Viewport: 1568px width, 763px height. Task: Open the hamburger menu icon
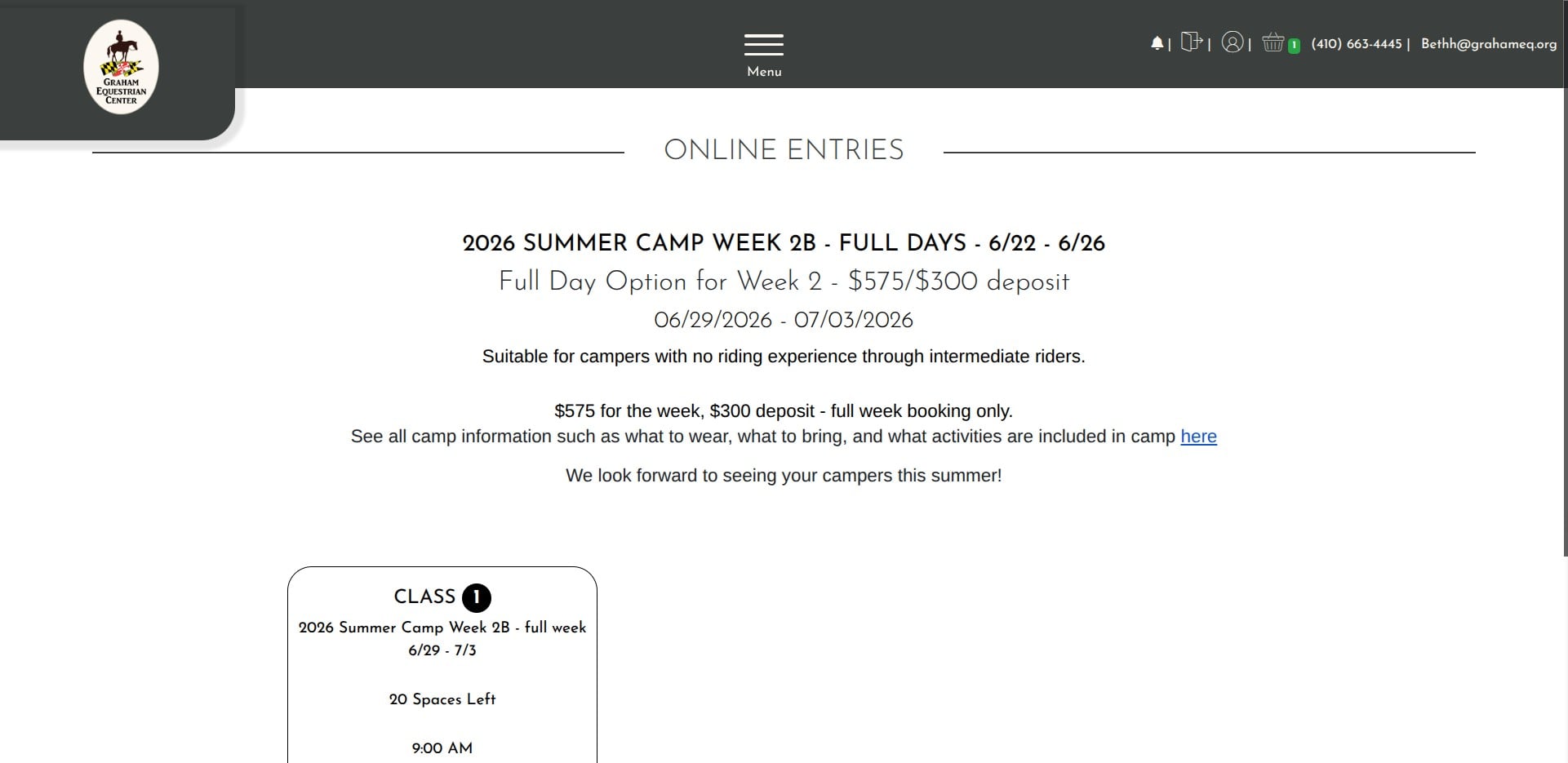tap(763, 44)
